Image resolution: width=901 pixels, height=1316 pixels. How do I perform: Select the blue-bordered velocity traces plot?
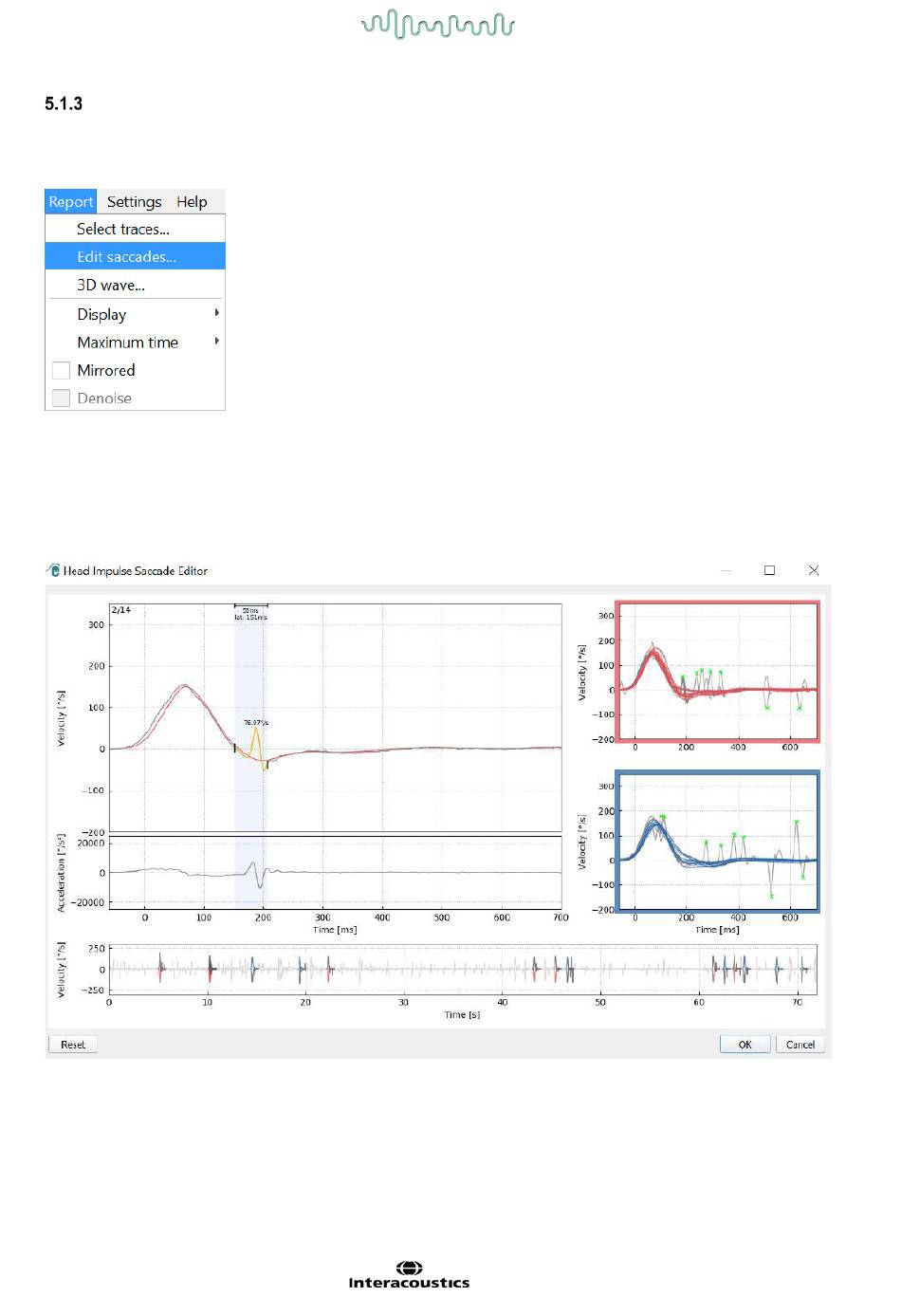(717, 842)
